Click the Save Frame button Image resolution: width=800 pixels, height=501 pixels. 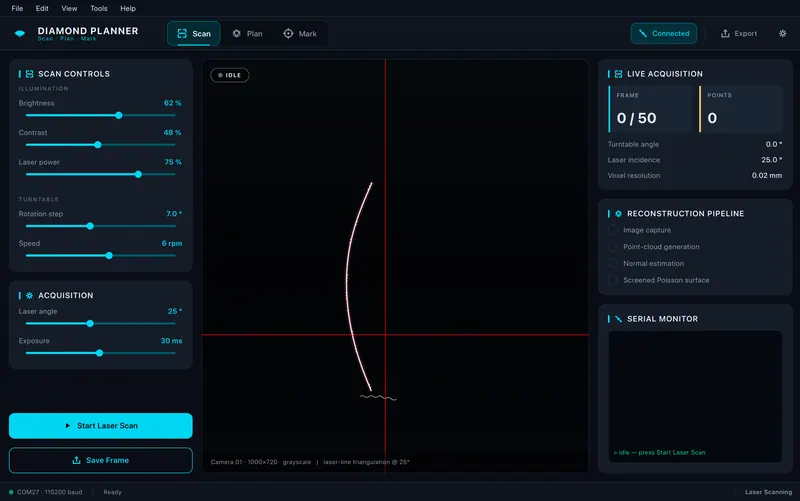[x=101, y=460]
